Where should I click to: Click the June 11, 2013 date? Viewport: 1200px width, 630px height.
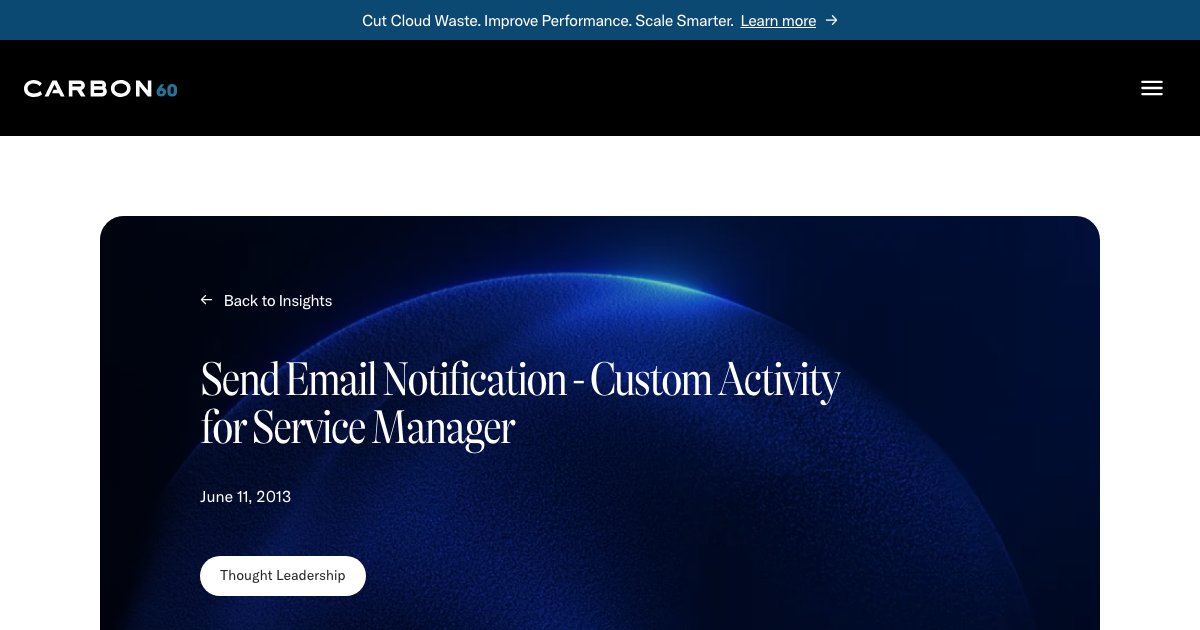tap(245, 496)
